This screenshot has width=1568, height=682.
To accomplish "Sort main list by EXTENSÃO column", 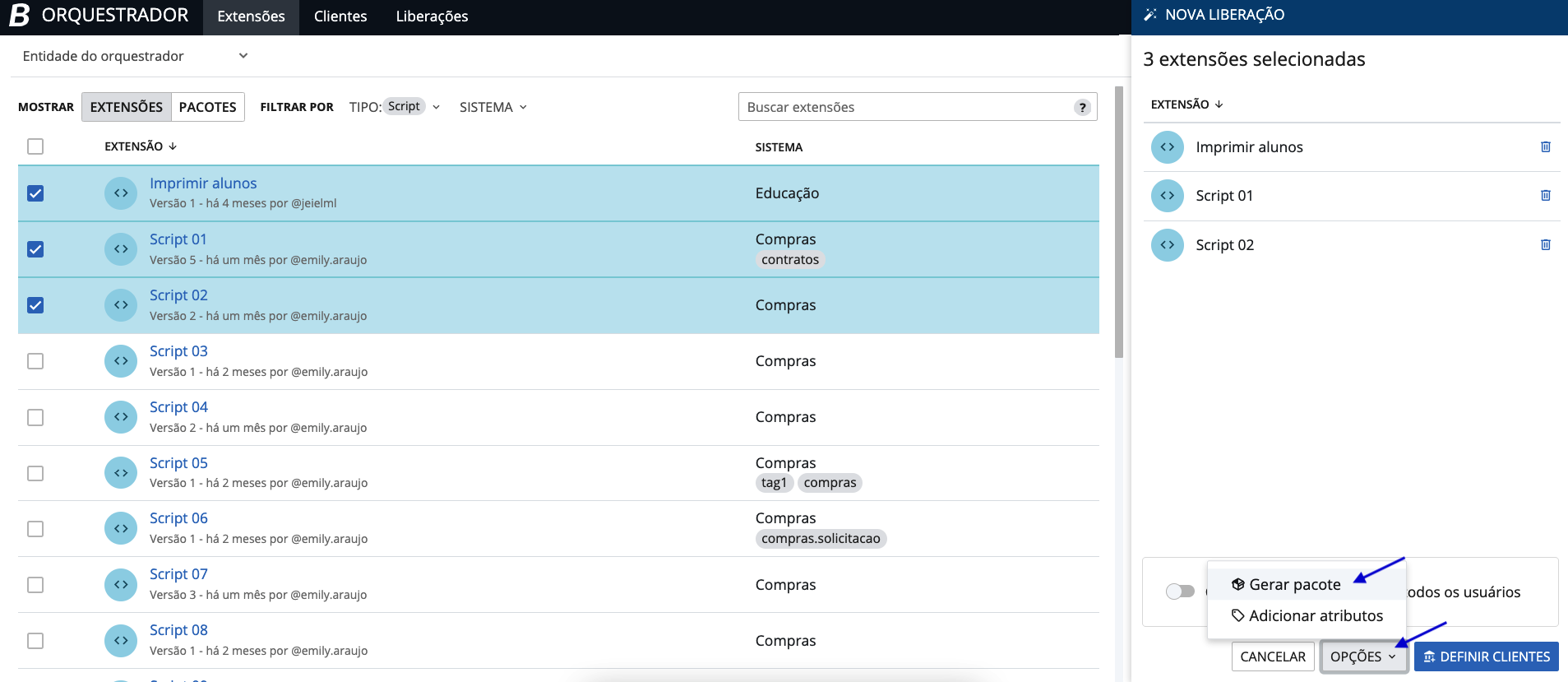I will pos(141,146).
